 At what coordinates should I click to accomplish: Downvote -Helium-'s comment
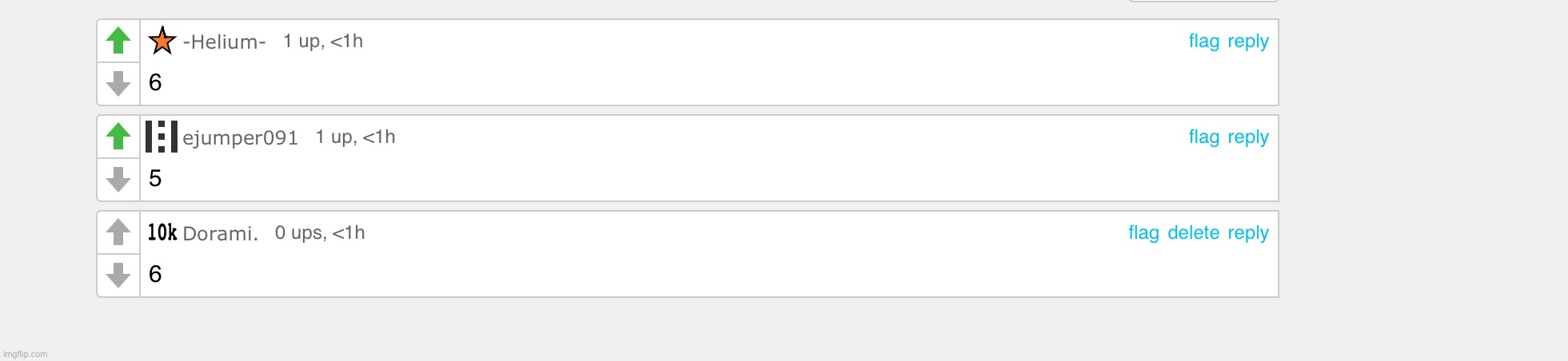(118, 83)
